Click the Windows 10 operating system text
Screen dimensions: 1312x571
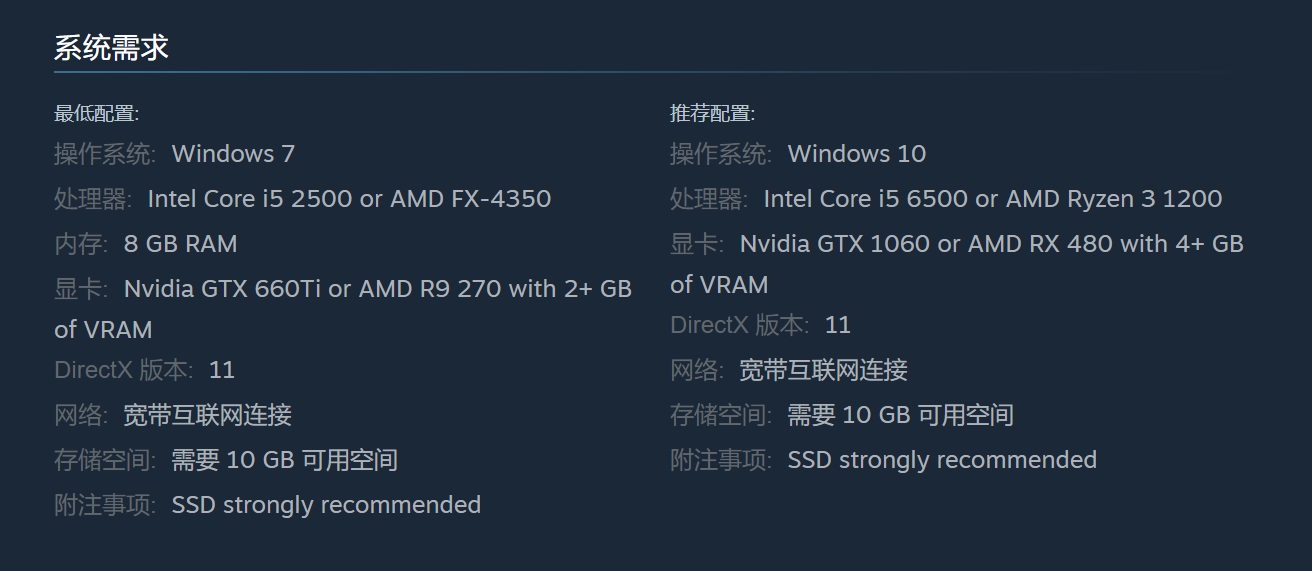click(856, 154)
